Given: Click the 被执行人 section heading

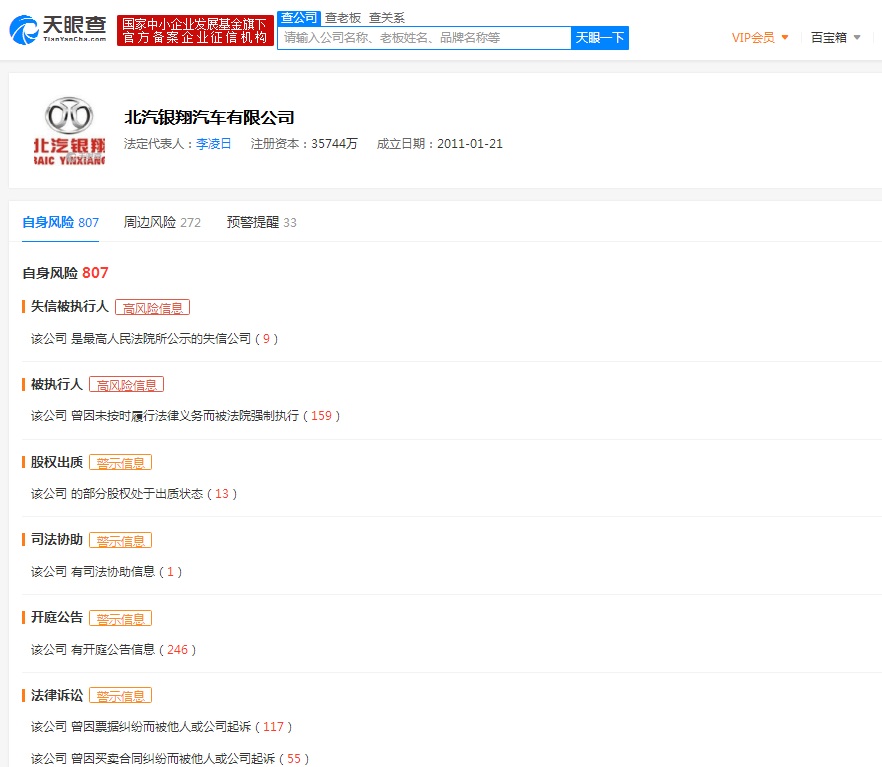Looking at the screenshot, I should pos(56,385).
